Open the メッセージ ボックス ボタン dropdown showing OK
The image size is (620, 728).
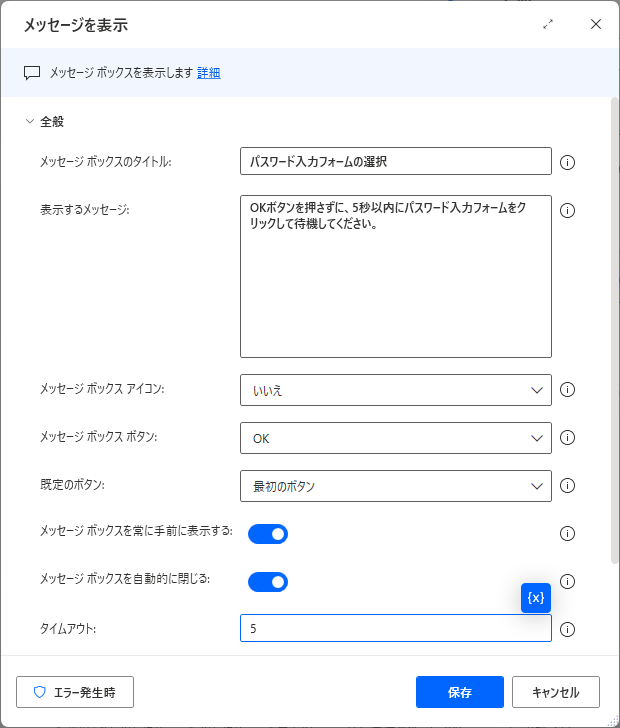pos(396,438)
